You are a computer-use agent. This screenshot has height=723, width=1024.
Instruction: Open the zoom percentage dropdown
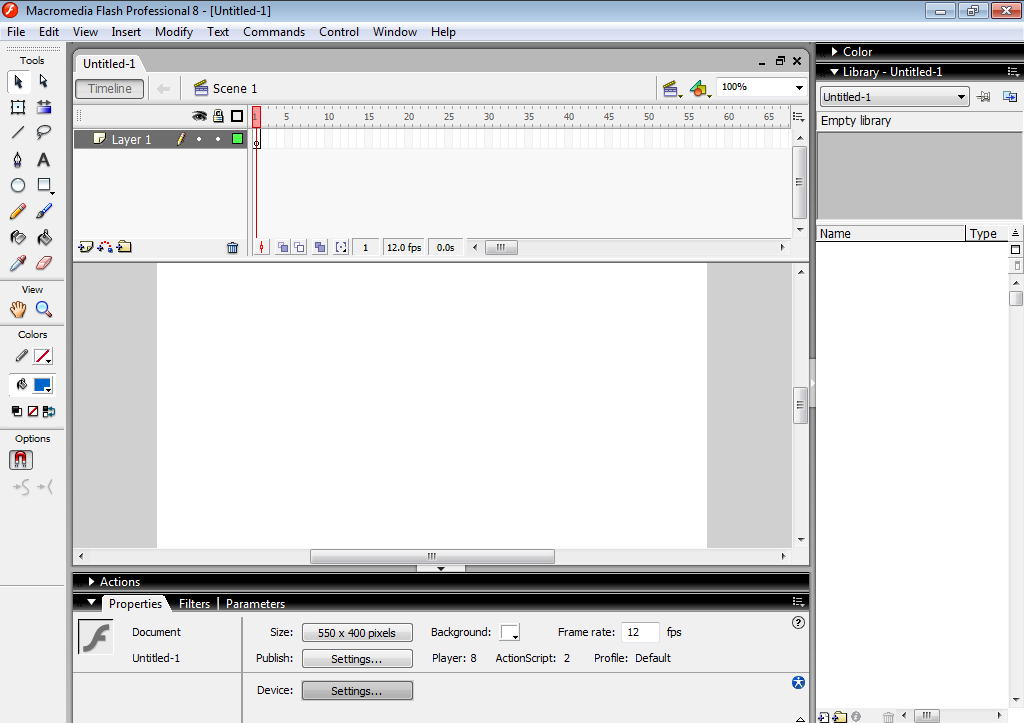click(799, 88)
